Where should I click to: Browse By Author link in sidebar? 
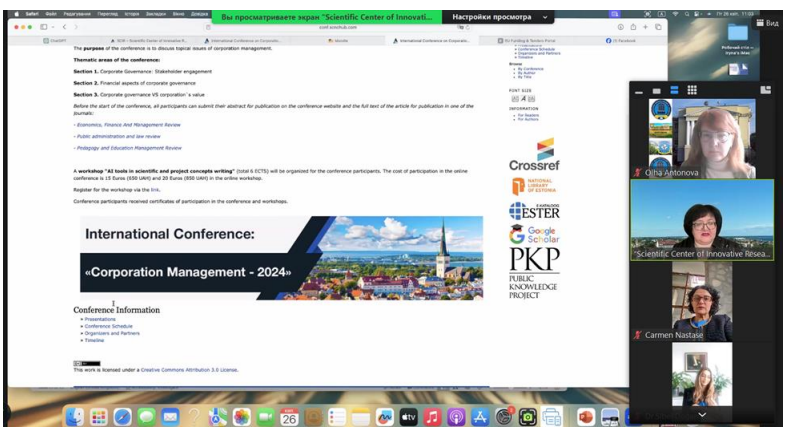[527, 73]
